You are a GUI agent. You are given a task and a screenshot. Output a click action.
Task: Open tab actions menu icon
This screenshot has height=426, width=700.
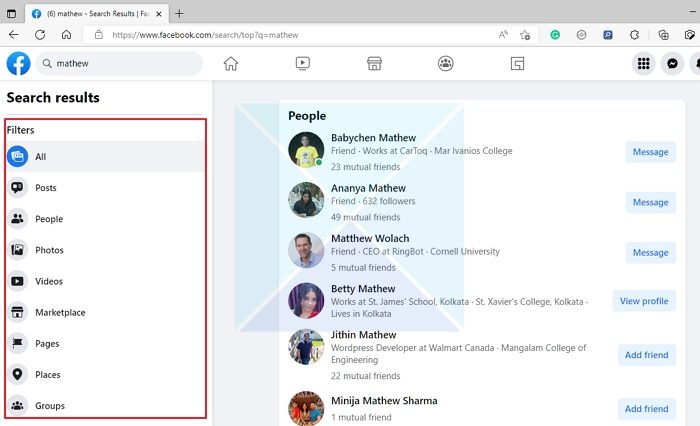(12, 14)
